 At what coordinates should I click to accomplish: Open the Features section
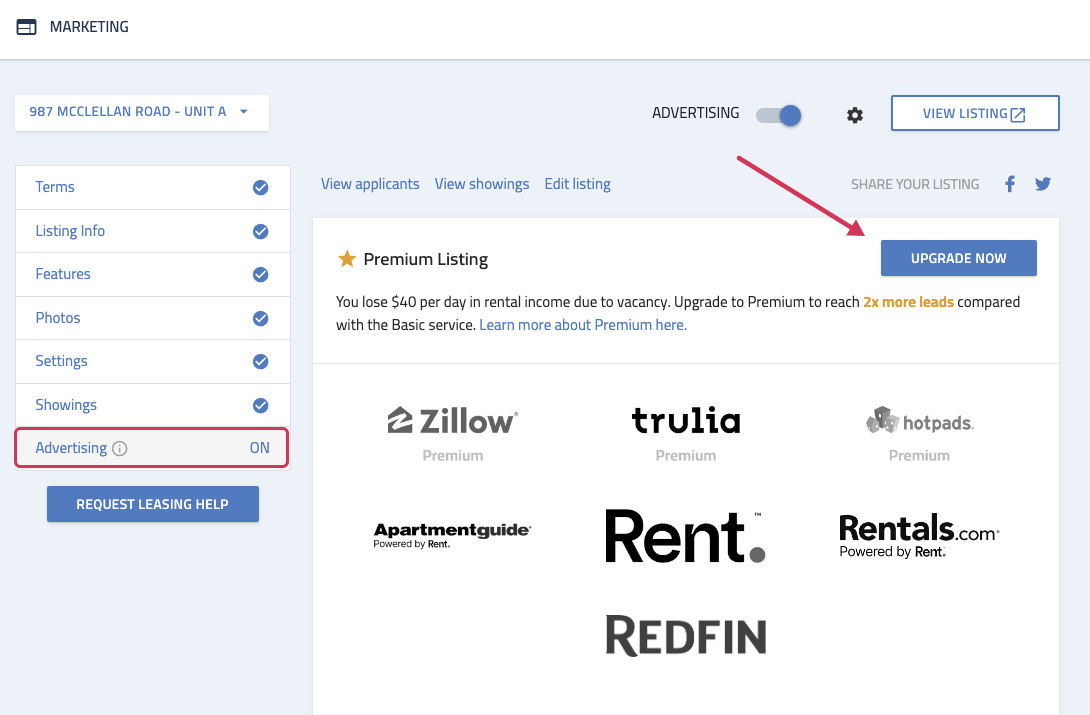point(153,274)
